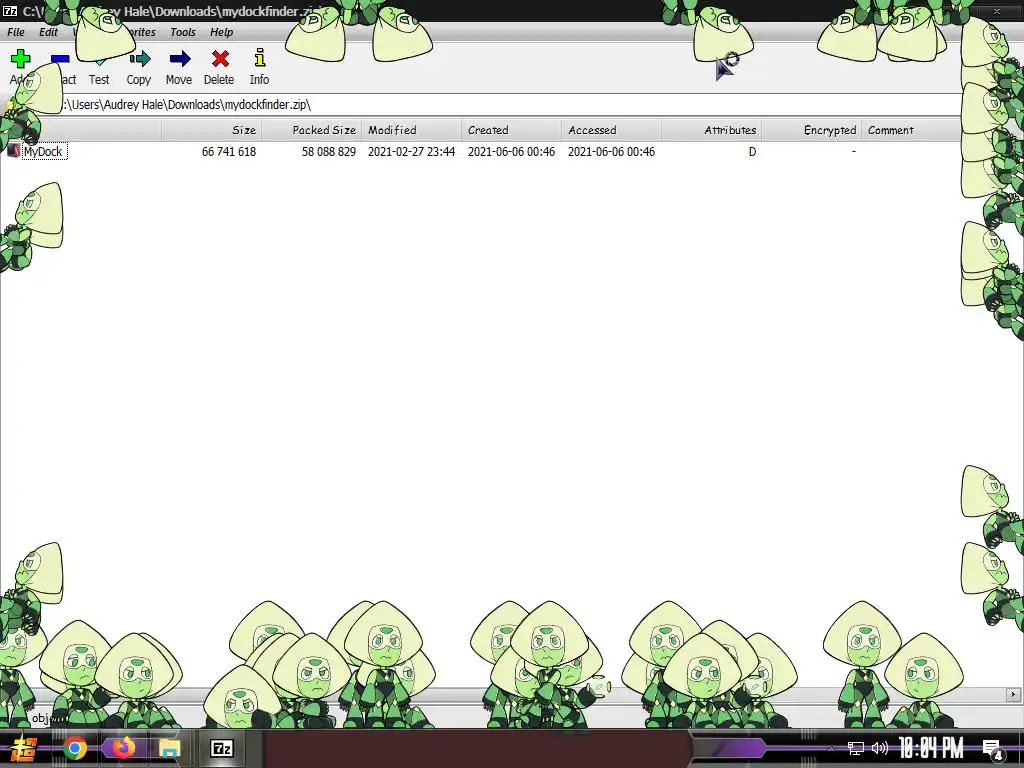Select the MyDock folder row
Screen dimensions: 1024x768
click(x=480, y=152)
